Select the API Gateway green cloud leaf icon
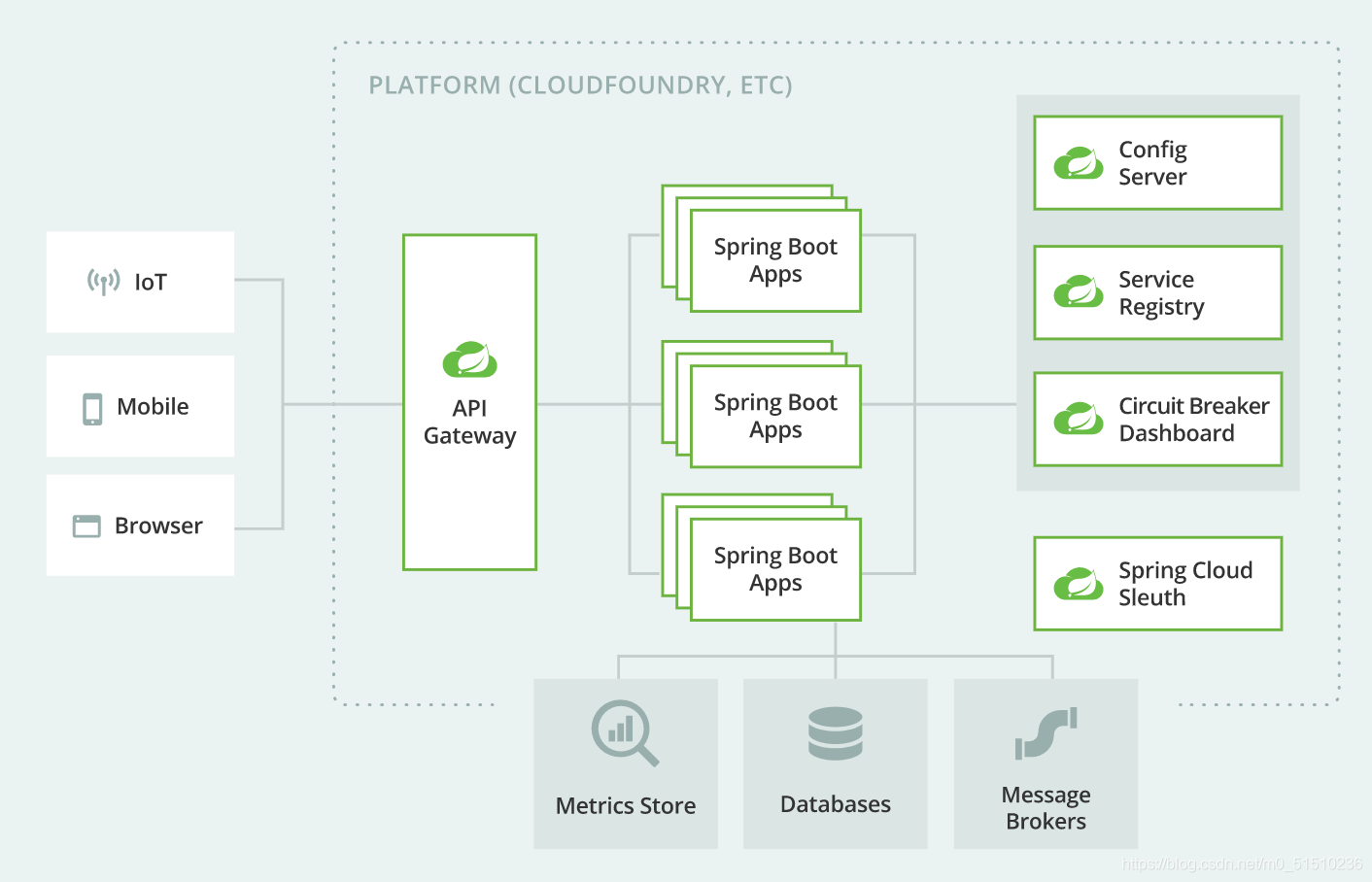The height and width of the screenshot is (882, 1372). (470, 359)
